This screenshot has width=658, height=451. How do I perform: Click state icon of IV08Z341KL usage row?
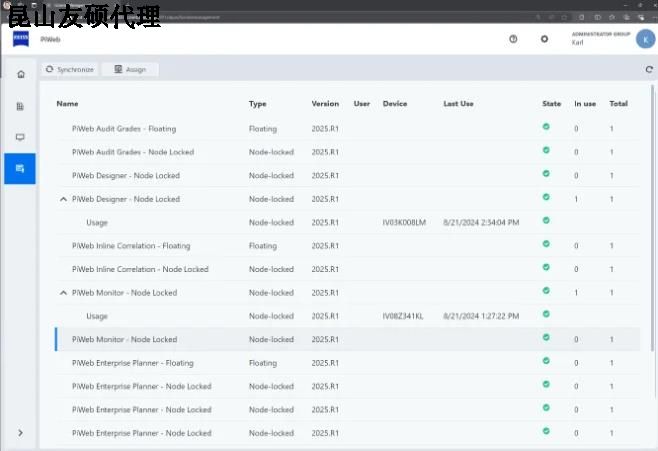pyautogui.click(x=546, y=314)
